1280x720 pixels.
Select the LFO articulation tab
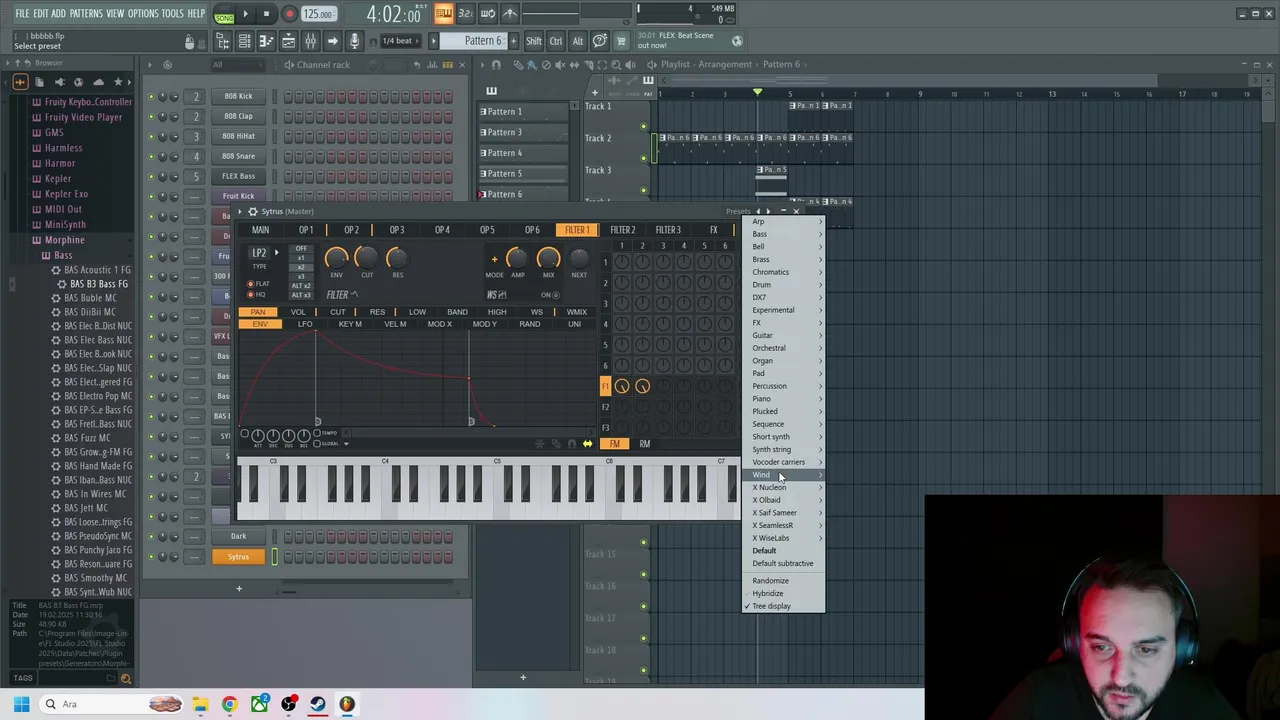click(x=305, y=325)
